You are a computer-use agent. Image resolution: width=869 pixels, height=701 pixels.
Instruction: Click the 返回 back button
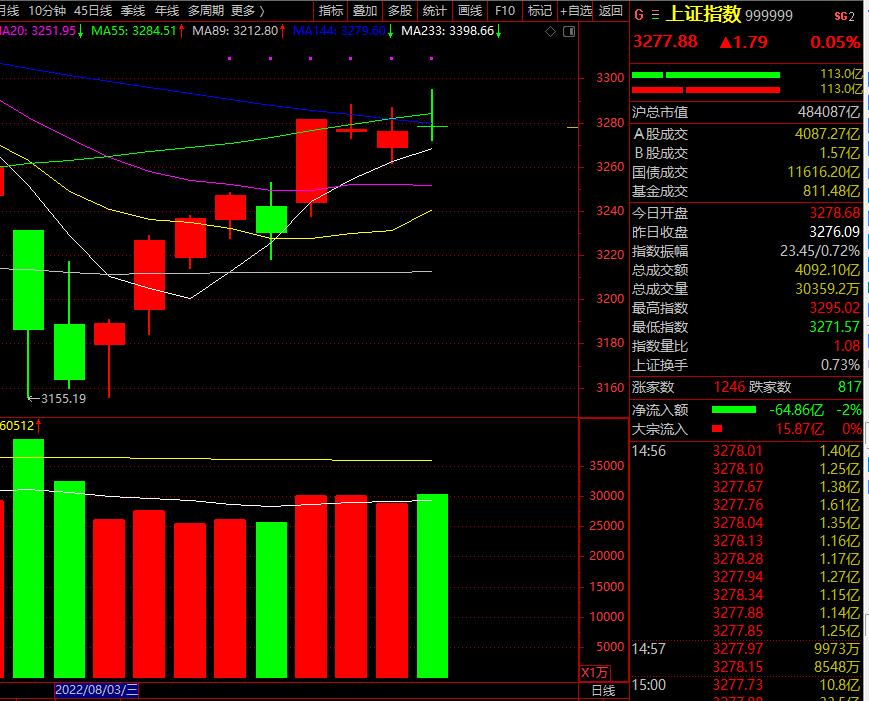[x=610, y=11]
